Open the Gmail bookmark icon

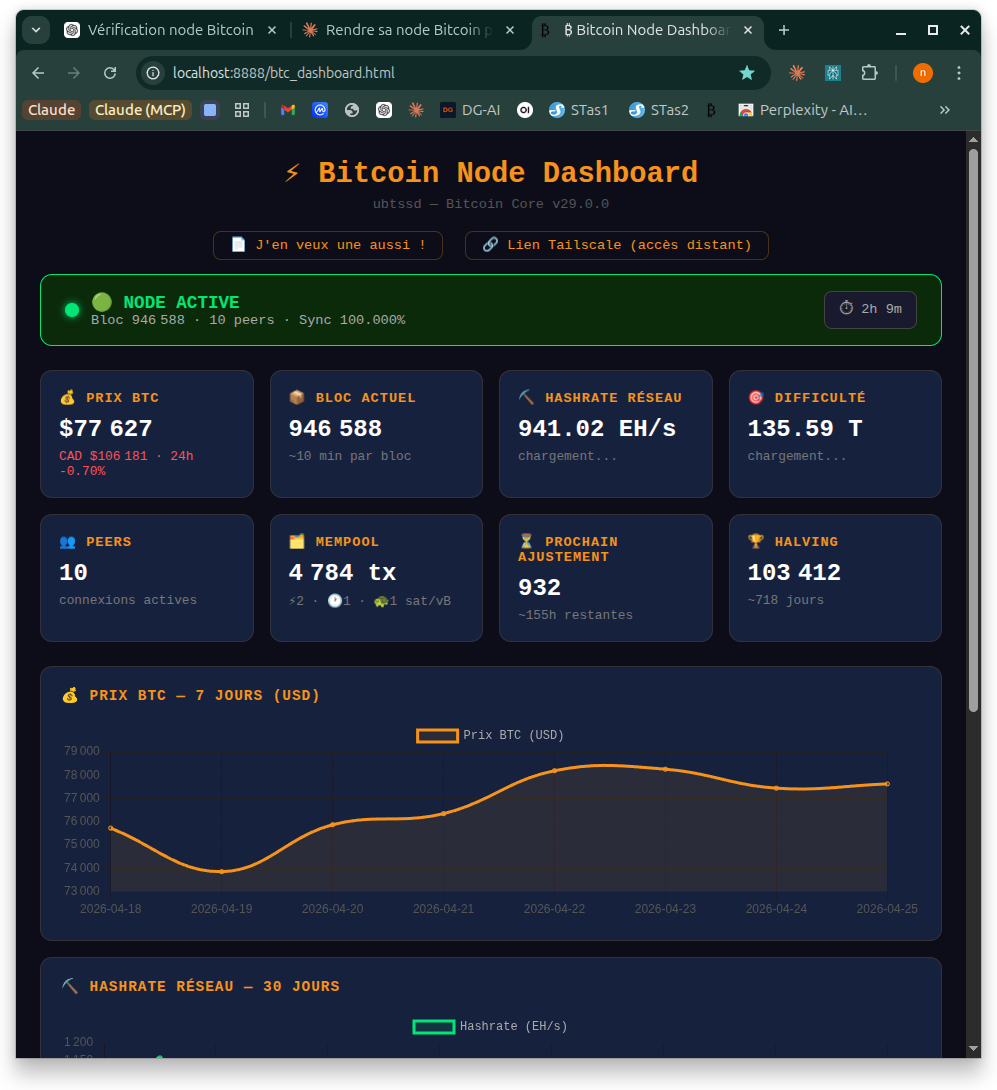pyautogui.click(x=288, y=110)
